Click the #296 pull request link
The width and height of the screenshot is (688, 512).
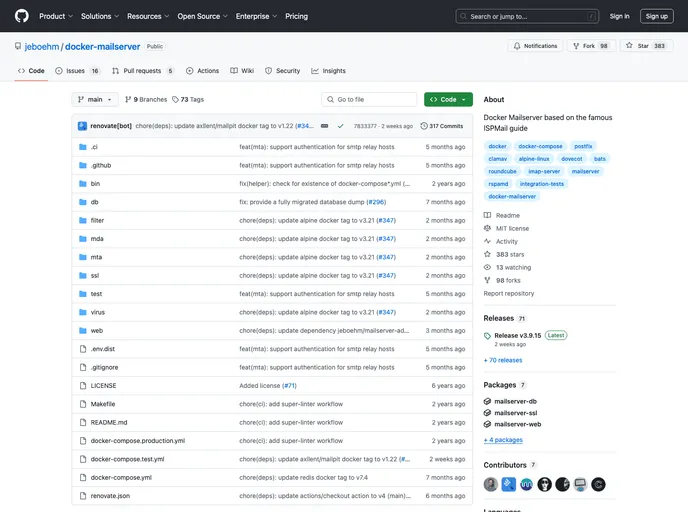(376, 202)
